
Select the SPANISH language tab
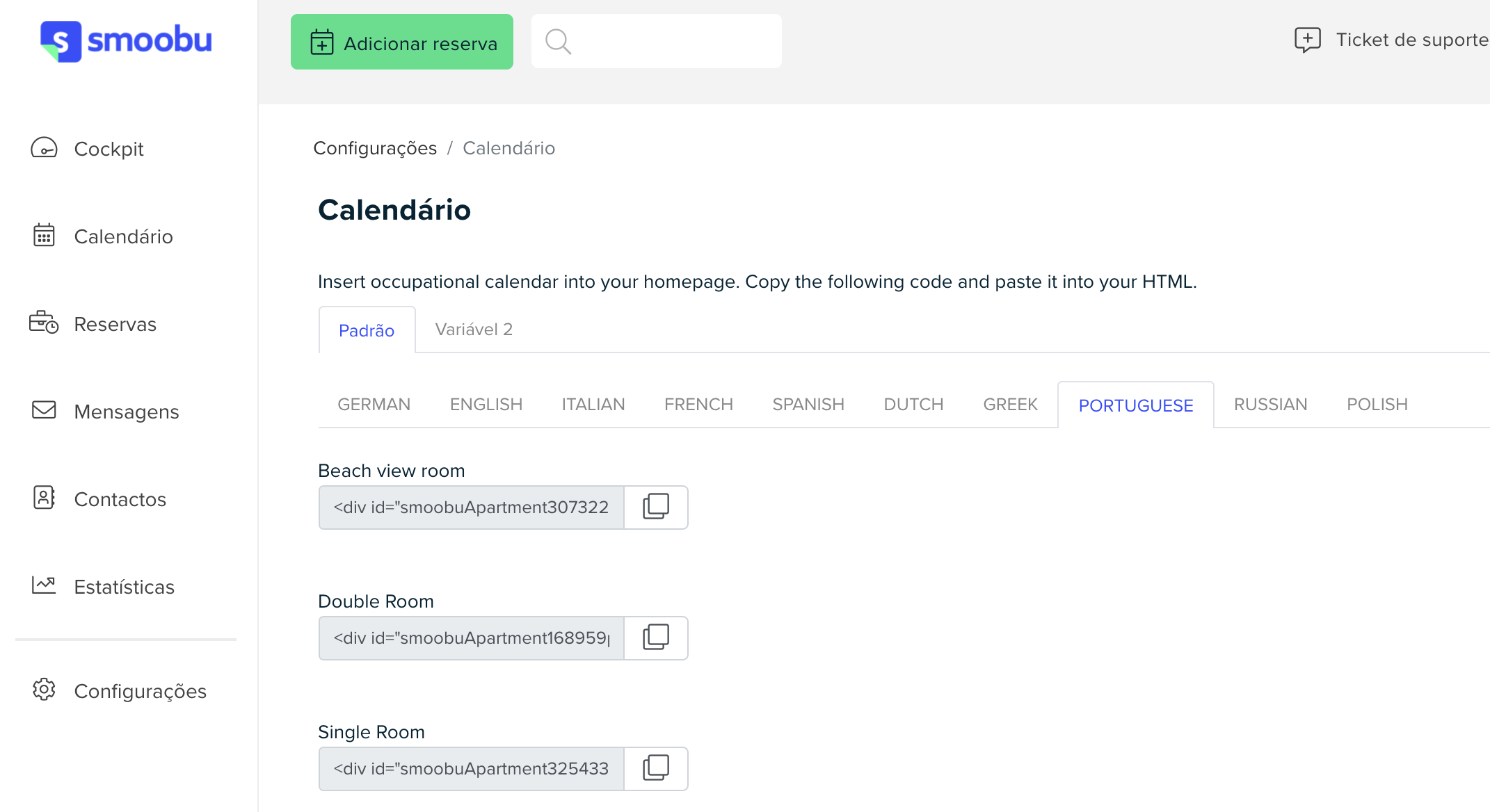point(808,405)
